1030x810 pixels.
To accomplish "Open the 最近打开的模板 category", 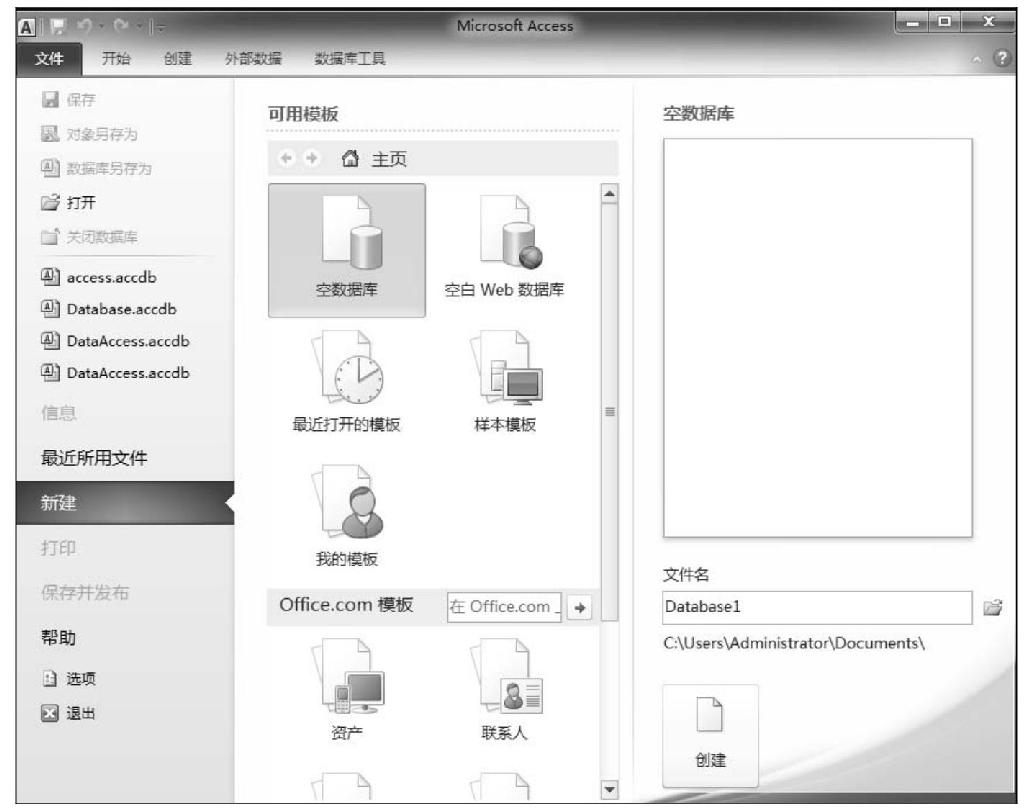I will click(347, 382).
